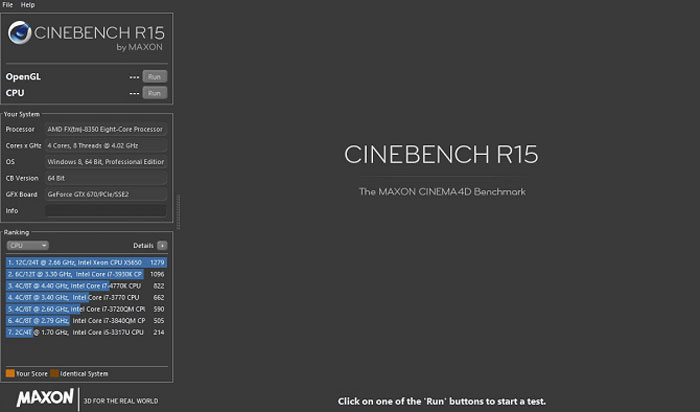Click the OS field showing Windows 8
This screenshot has height=412, width=700.
click(x=106, y=162)
